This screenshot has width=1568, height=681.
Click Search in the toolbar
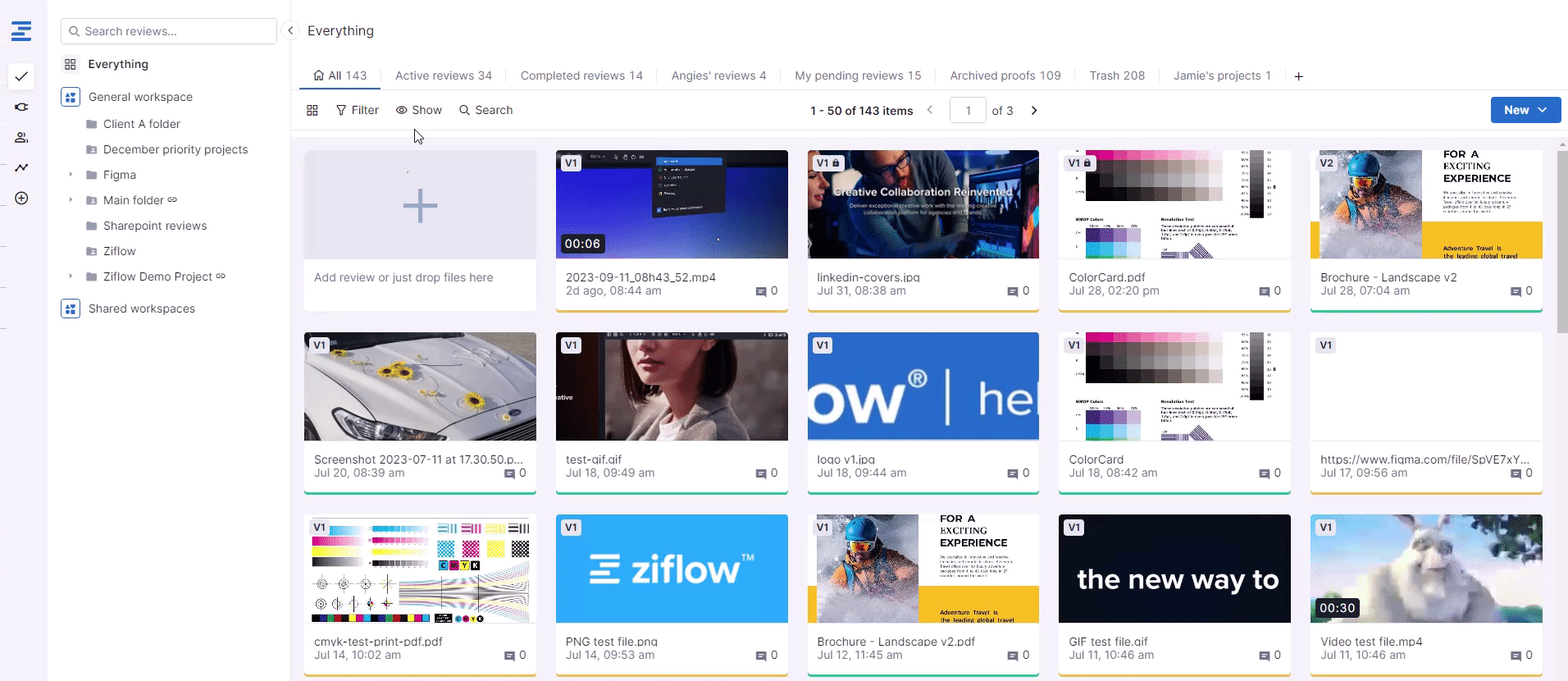[x=485, y=110]
